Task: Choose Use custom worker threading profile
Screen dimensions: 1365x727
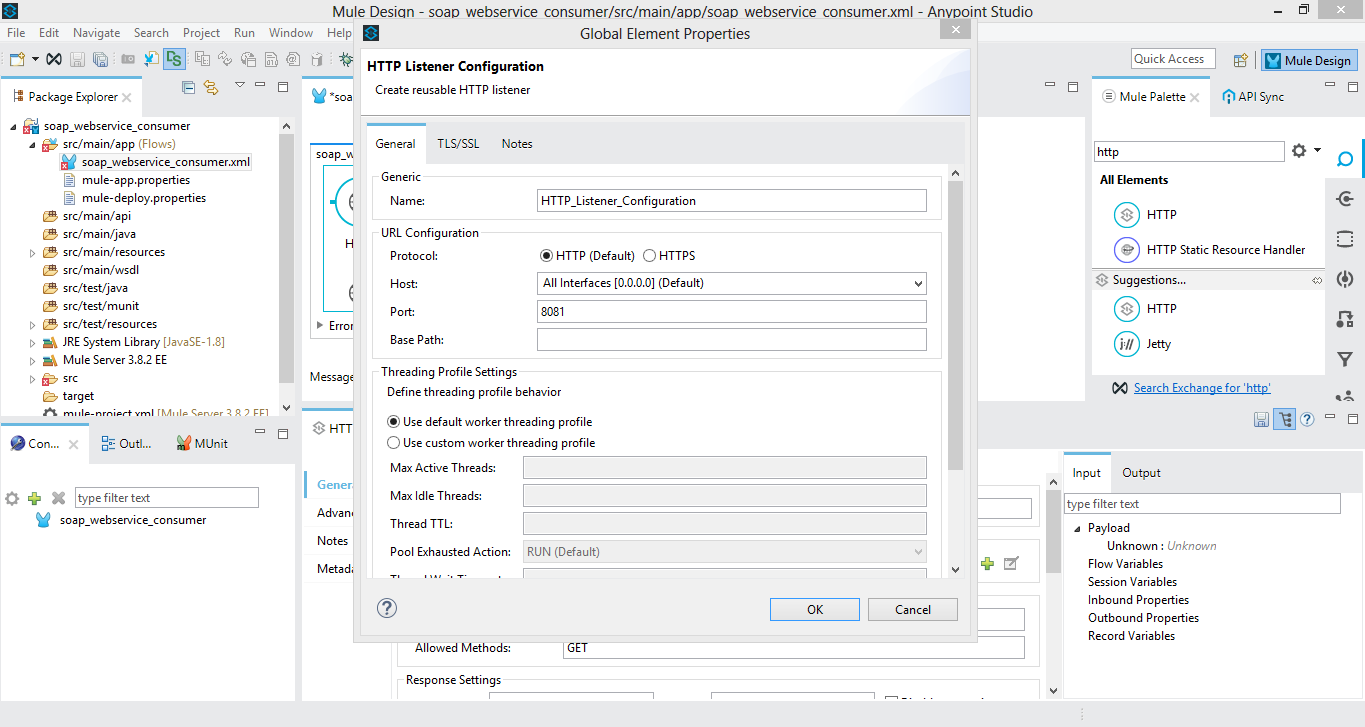Action: click(x=394, y=443)
